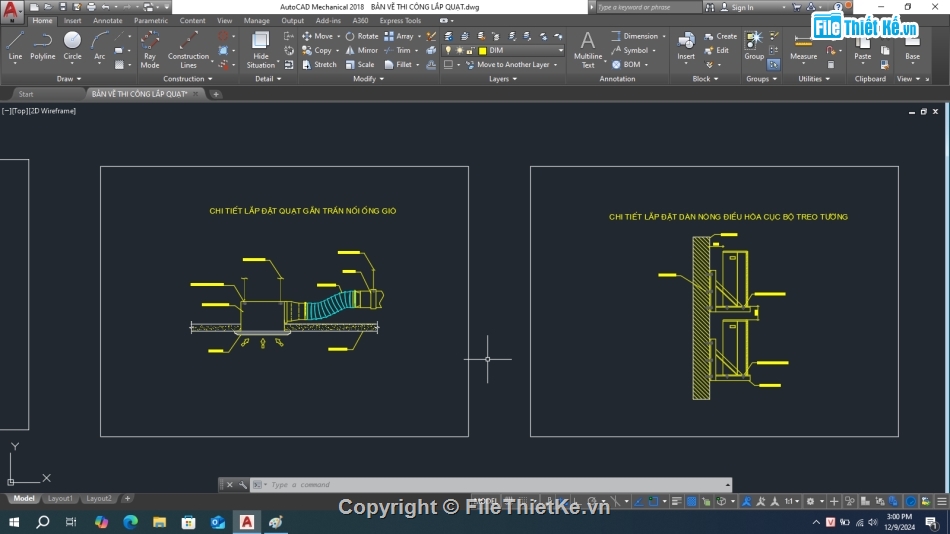The image size is (950, 534).
Task: Open the AutoCAD application menu logo
Action: point(12,10)
